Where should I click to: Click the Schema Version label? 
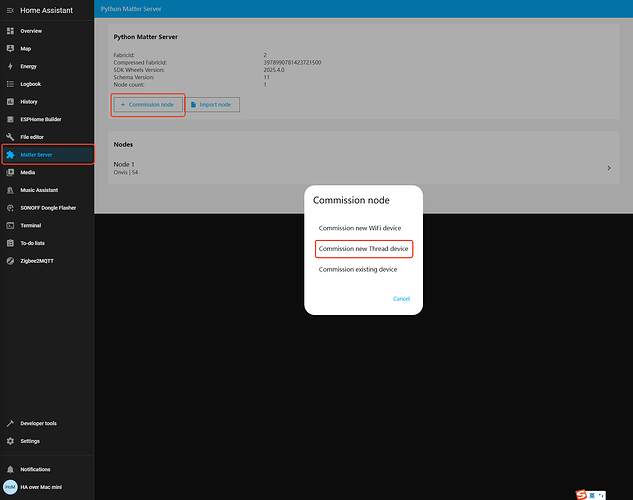[134, 77]
